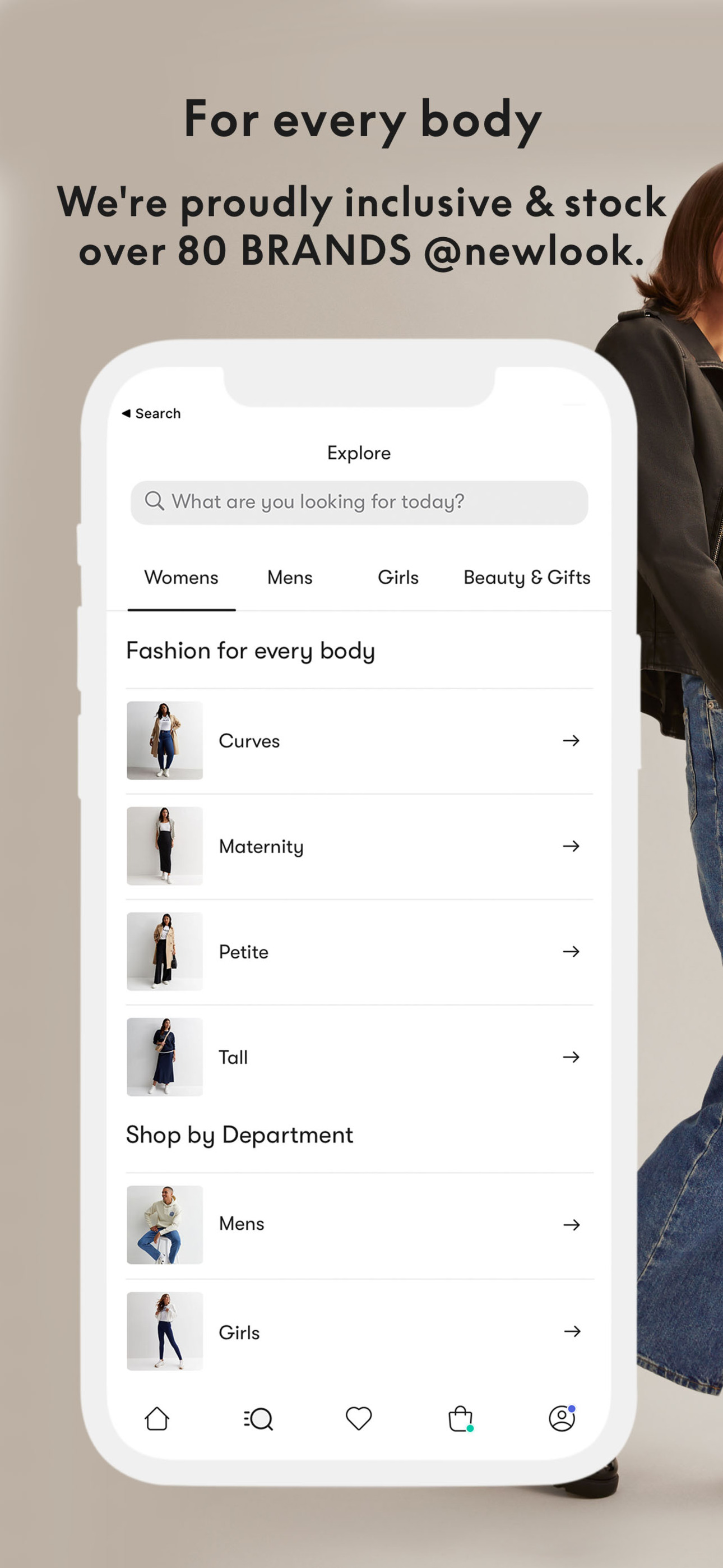This screenshot has height=1568, width=723.
Task: Click the arrow on the Tall row
Action: (571, 1057)
